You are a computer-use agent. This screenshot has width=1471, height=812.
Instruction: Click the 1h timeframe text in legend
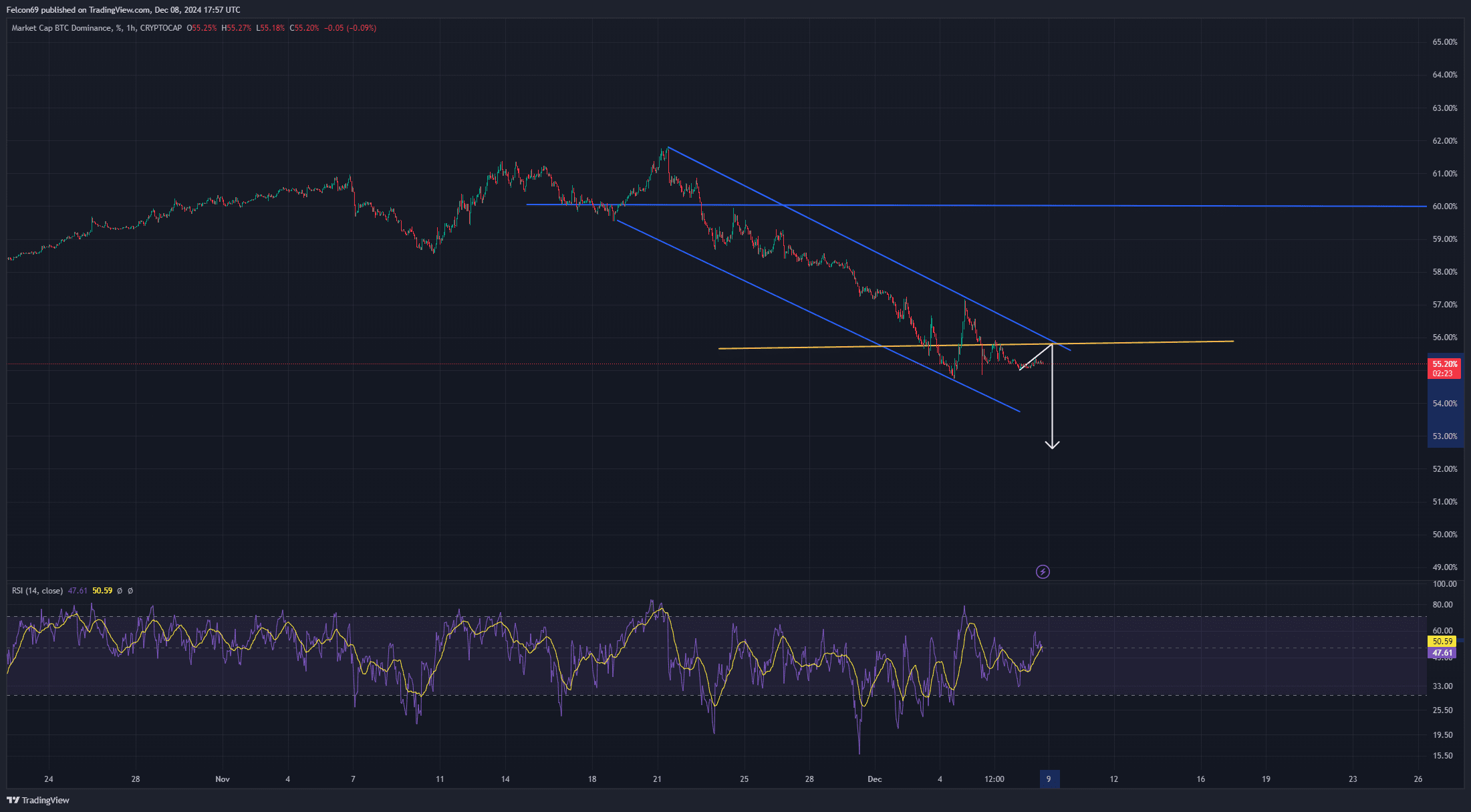pos(131,28)
